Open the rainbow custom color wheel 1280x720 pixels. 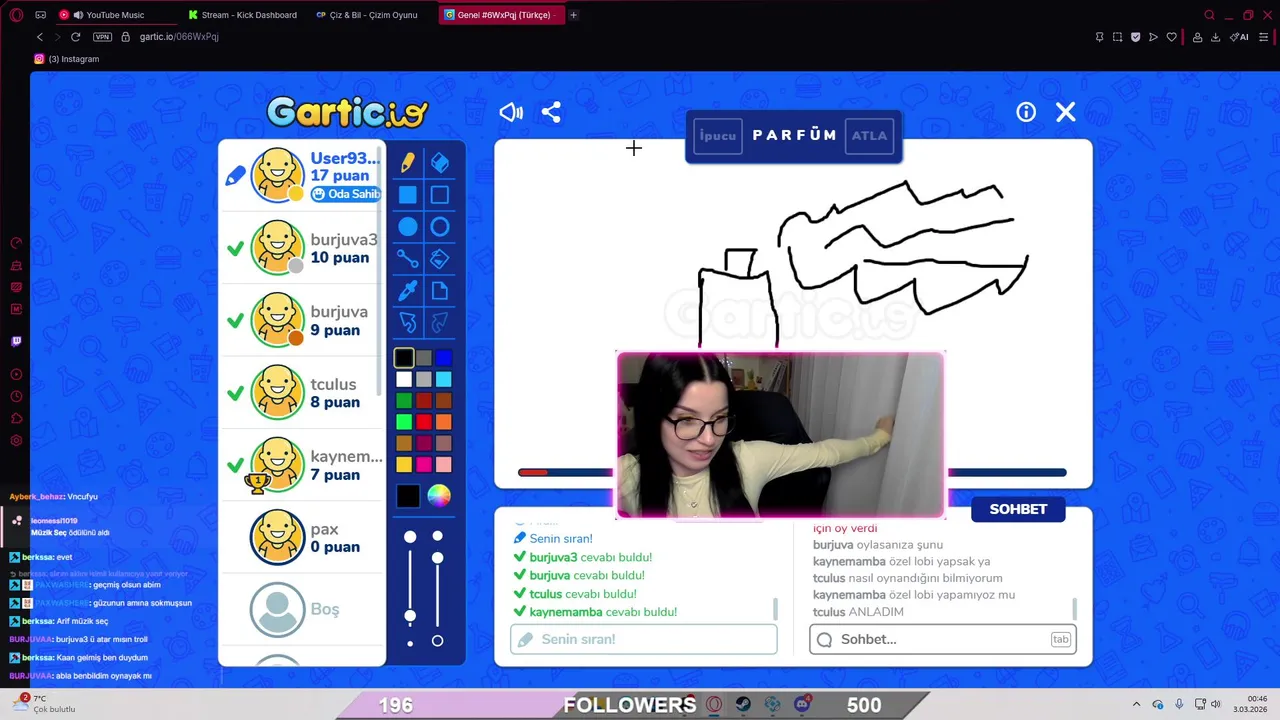point(439,496)
